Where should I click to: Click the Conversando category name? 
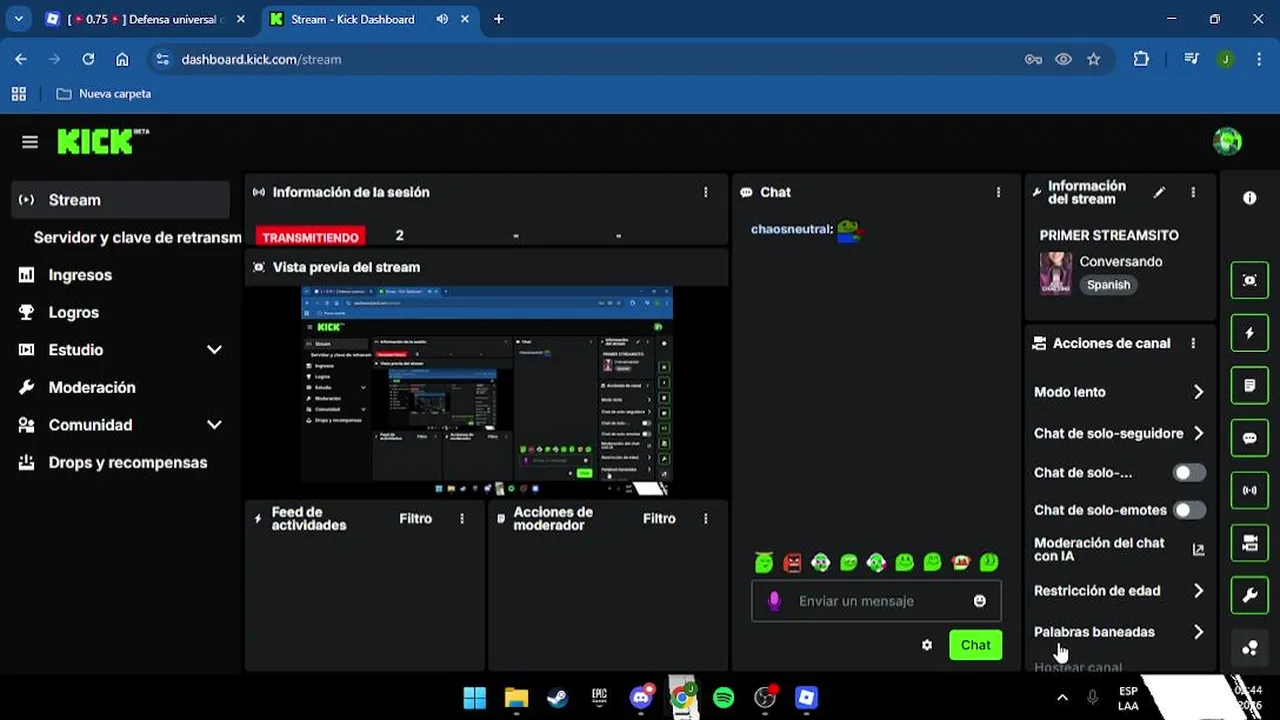tap(1120, 261)
